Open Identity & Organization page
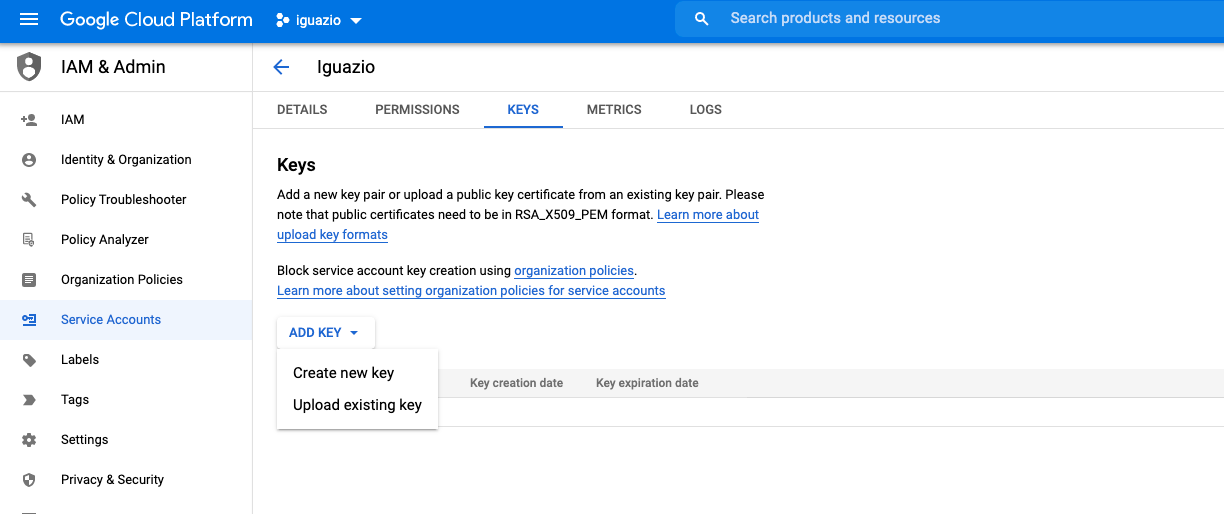The image size is (1224, 514). 126,160
